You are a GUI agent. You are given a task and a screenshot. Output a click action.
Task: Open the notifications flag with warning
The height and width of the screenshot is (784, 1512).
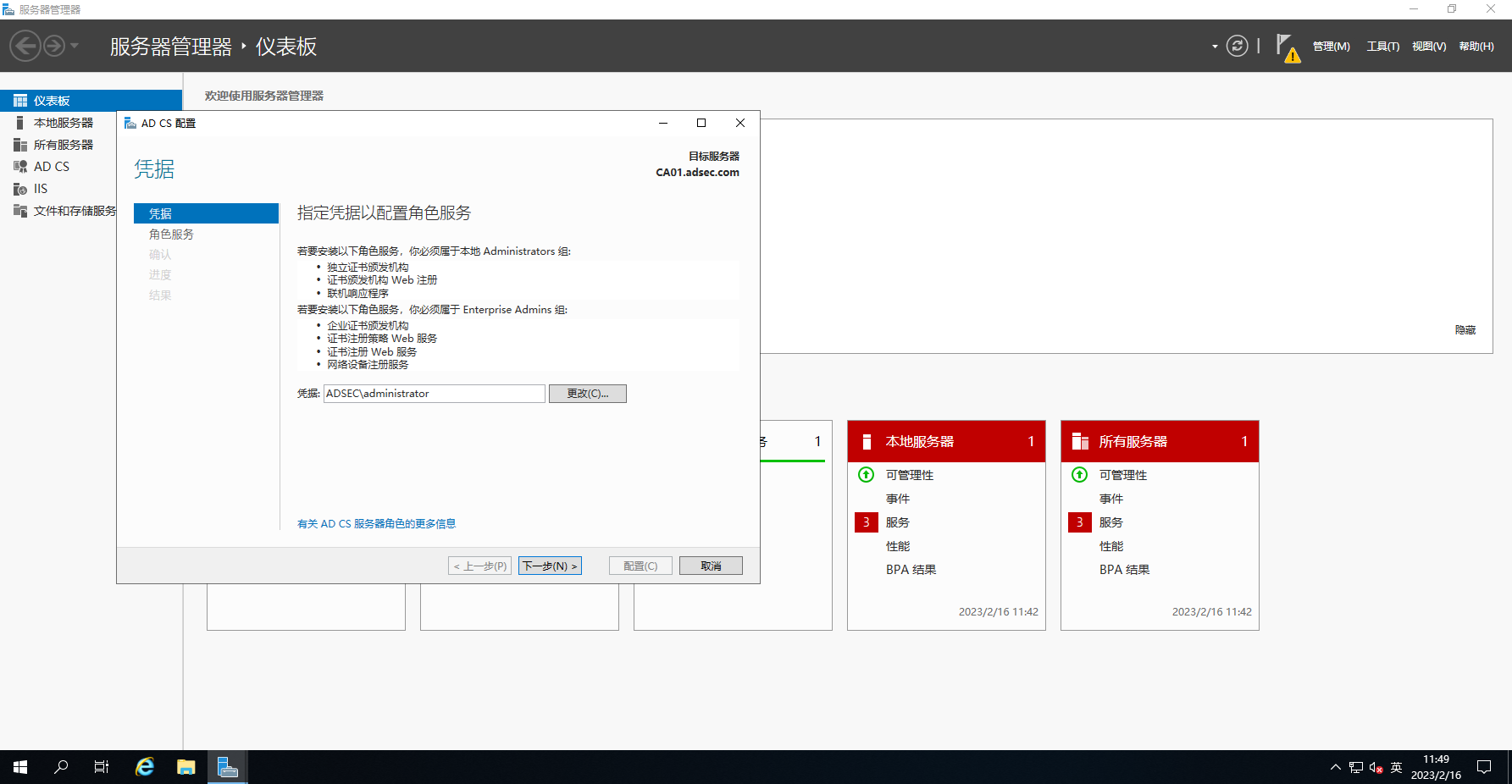pyautogui.click(x=1287, y=47)
